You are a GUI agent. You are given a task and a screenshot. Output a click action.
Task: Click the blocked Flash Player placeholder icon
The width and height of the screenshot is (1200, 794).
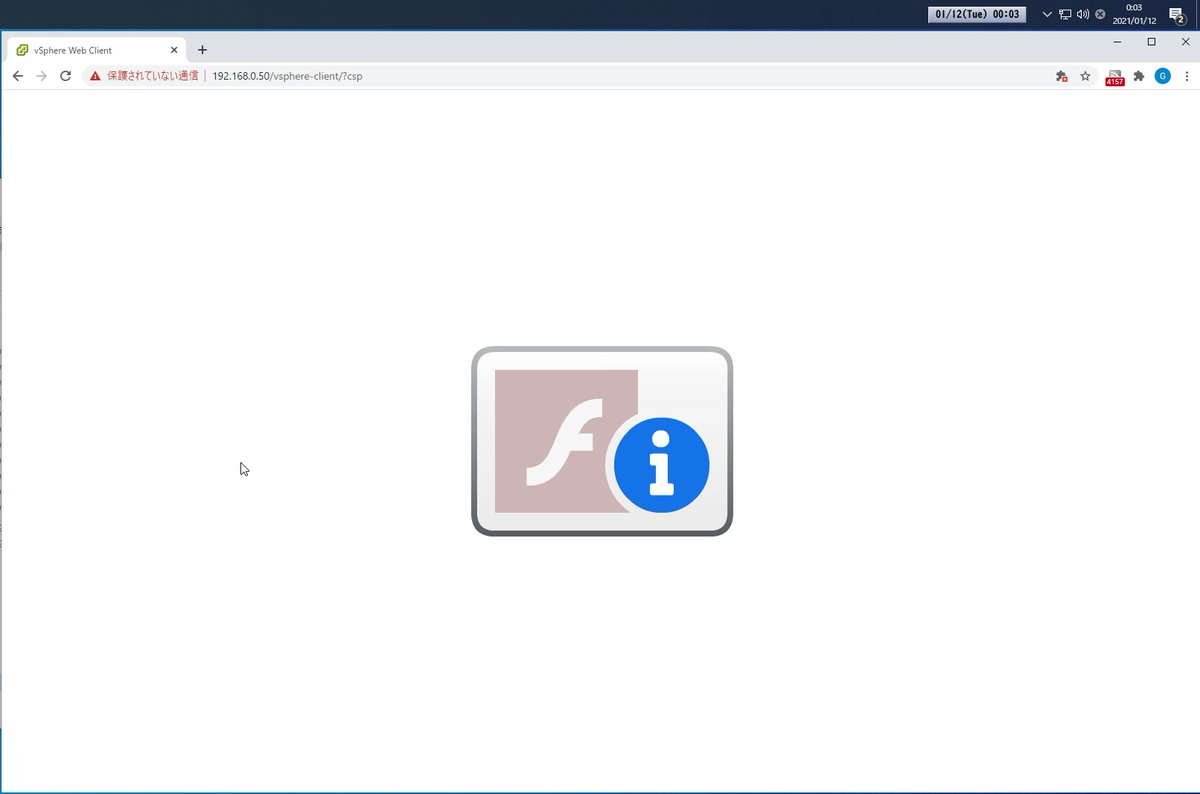(565, 440)
